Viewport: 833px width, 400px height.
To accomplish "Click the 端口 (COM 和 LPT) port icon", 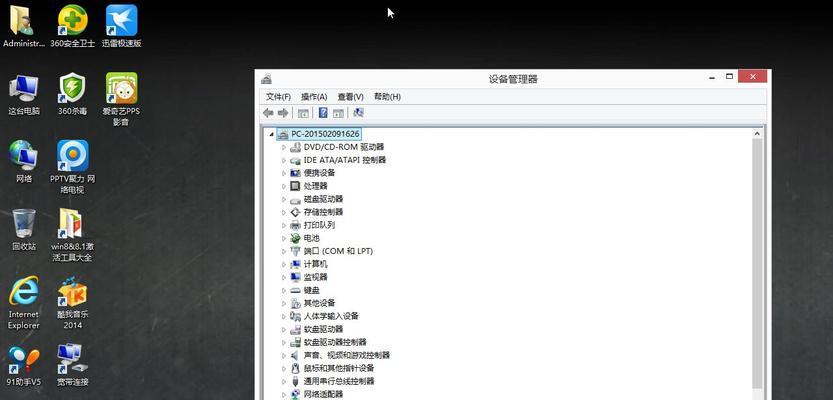I will (x=295, y=251).
